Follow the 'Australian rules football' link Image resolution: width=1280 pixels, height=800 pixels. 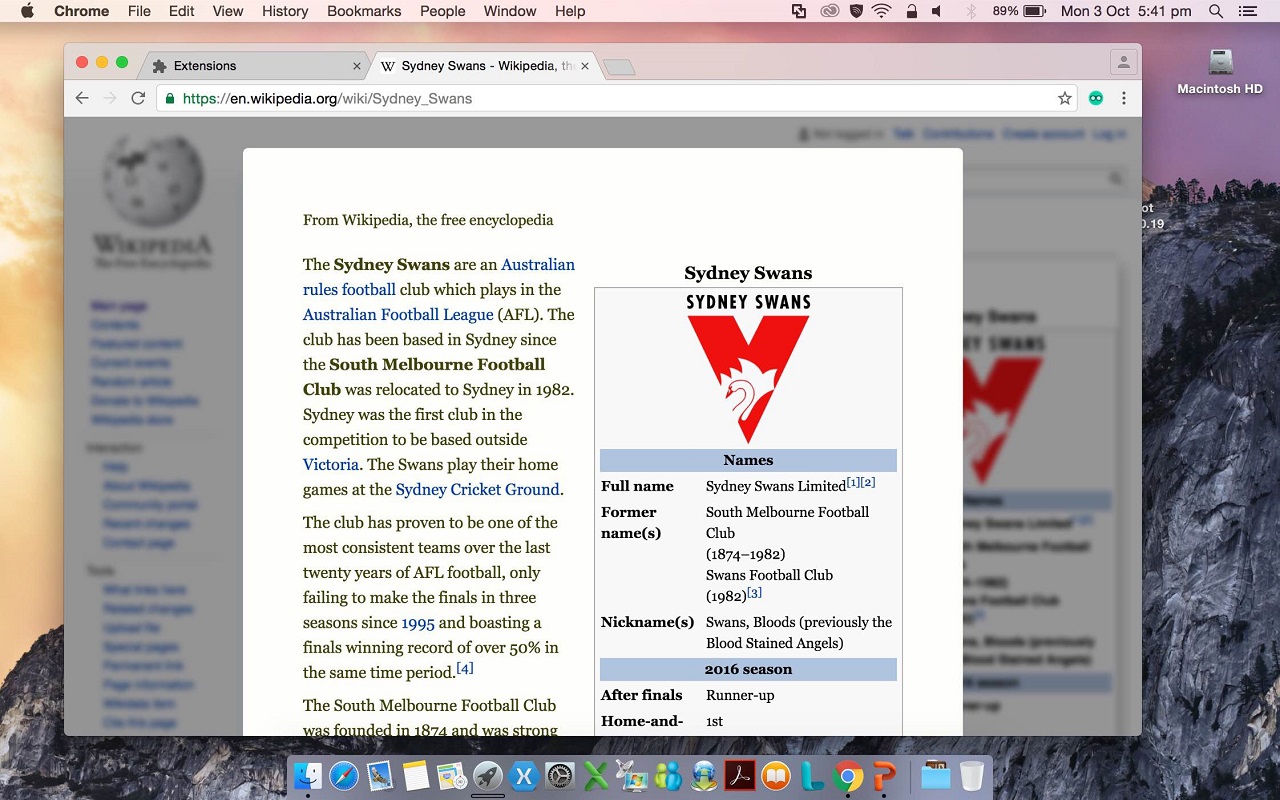point(349,289)
